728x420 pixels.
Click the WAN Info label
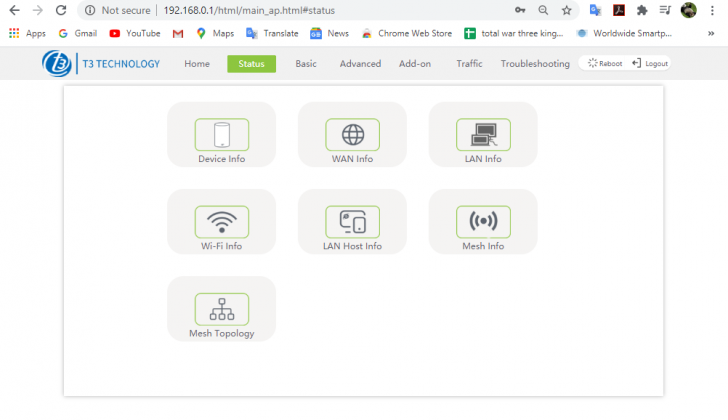coord(352,159)
